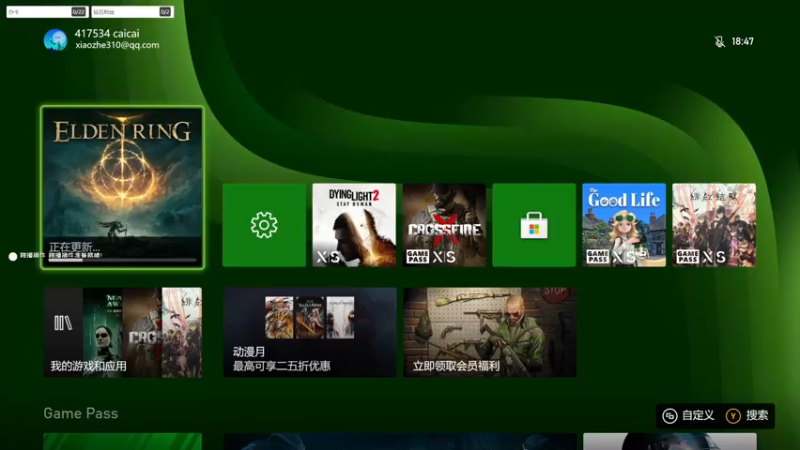Screen dimensions: 800x450
Task: Open 立即领取会员福利 member benefits tile
Action: 490,333
